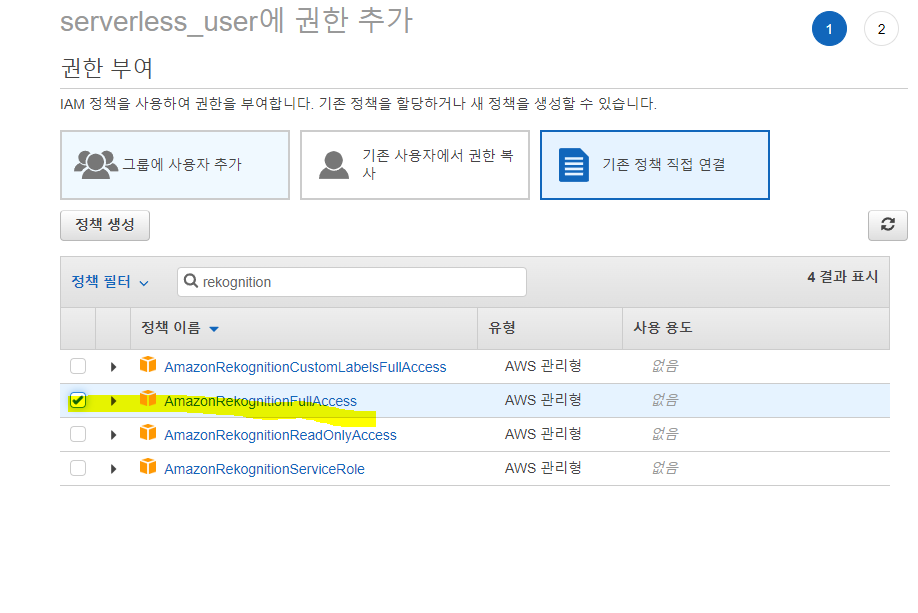
Task: Click the orange box icon beside AmazonRekognitionReadOnlyAccess
Action: pos(148,433)
